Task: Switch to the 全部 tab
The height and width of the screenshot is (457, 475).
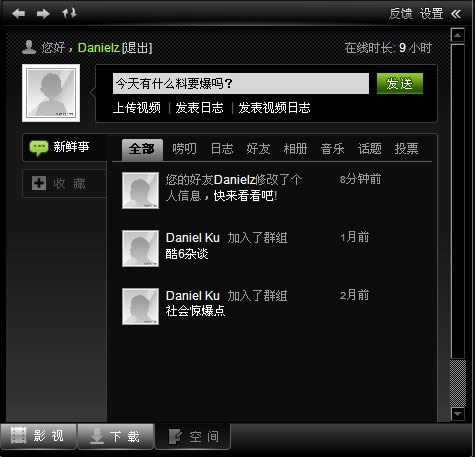Action: (x=142, y=149)
